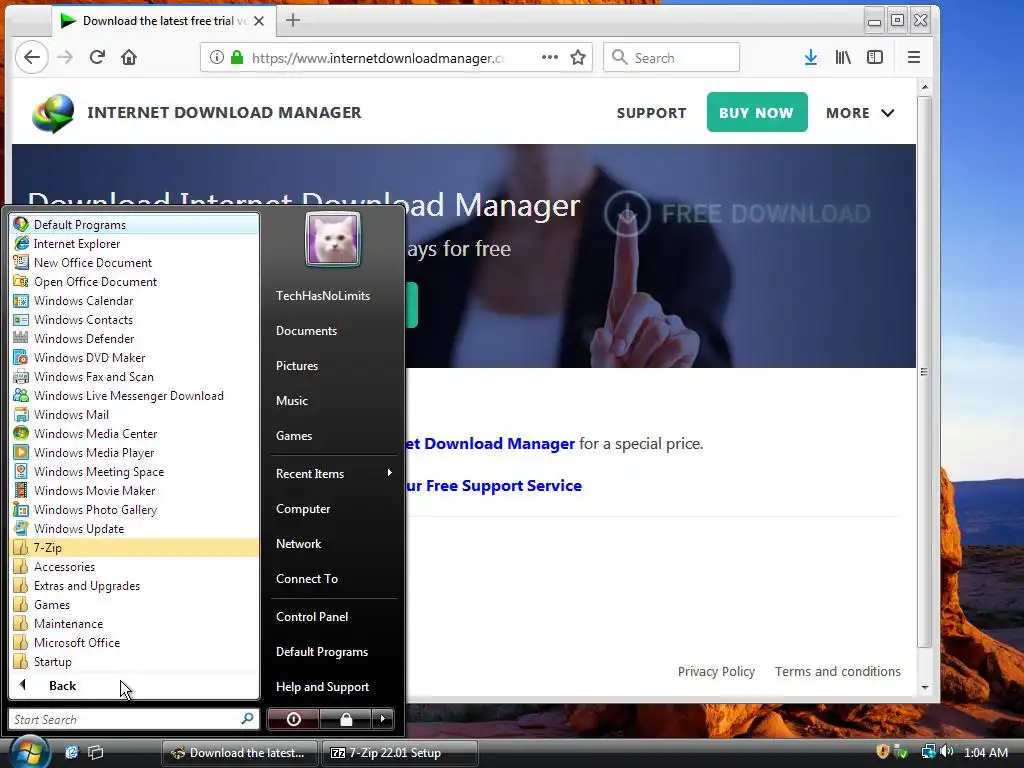Open Recent Items submenu
1024x768 pixels.
[x=333, y=473]
